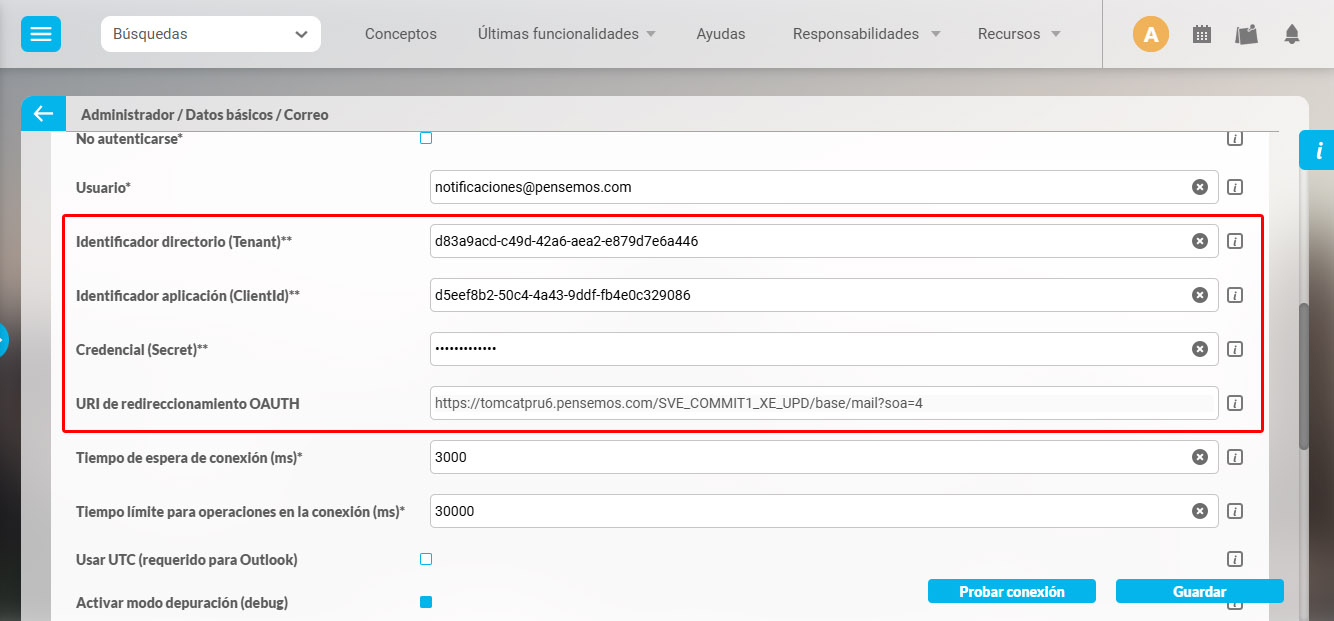Open the Conceptos menu item

point(400,34)
